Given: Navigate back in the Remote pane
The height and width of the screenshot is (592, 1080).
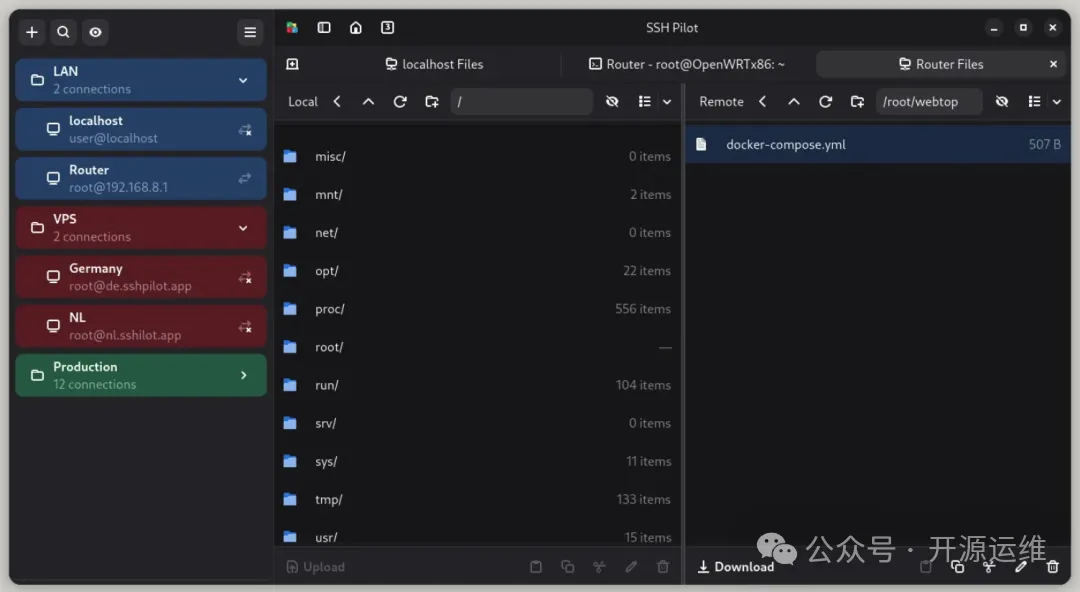Looking at the screenshot, I should 762,101.
